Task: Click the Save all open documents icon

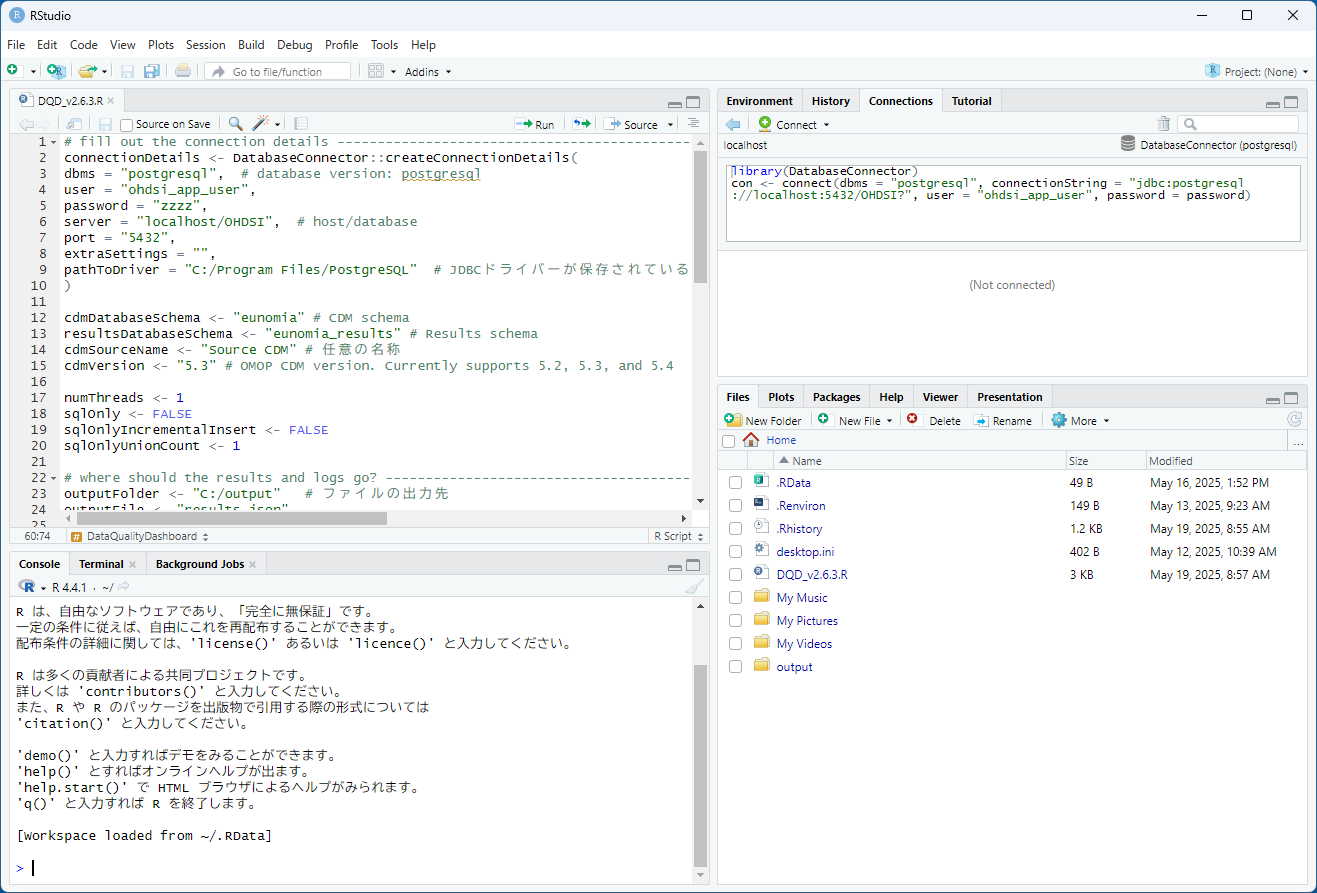Action: [x=152, y=71]
